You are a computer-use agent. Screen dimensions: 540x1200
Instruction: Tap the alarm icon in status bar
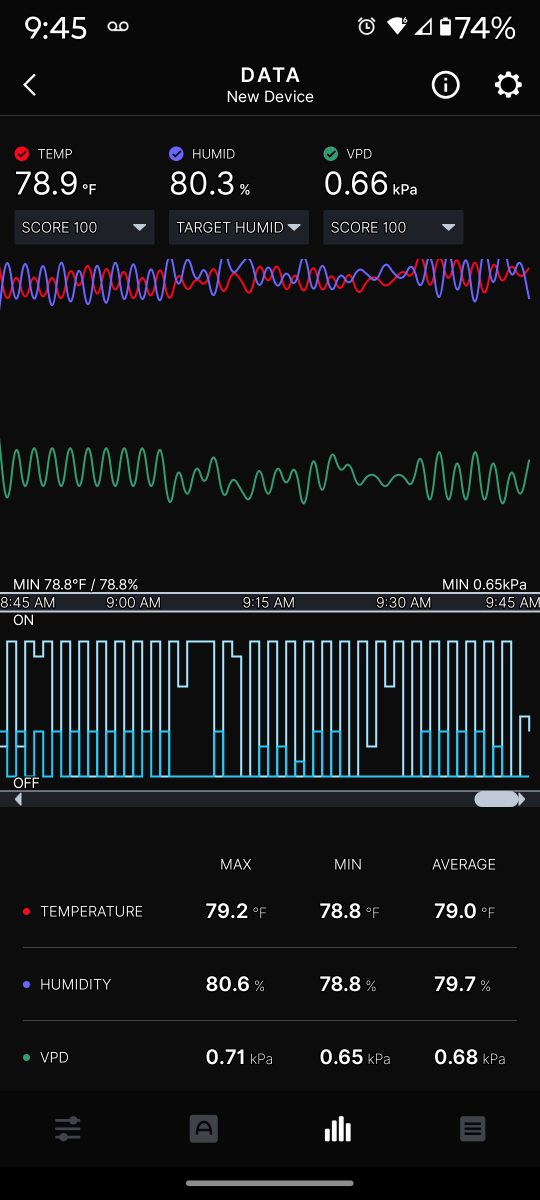(367, 27)
